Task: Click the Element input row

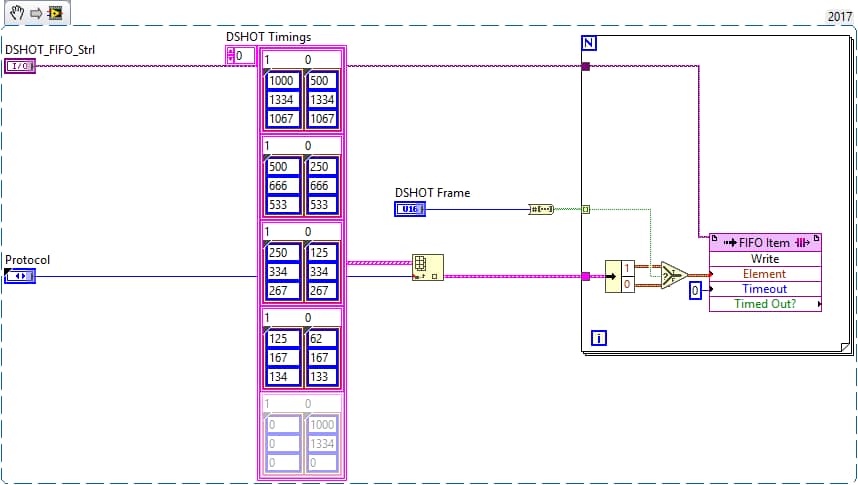Action: (765, 274)
